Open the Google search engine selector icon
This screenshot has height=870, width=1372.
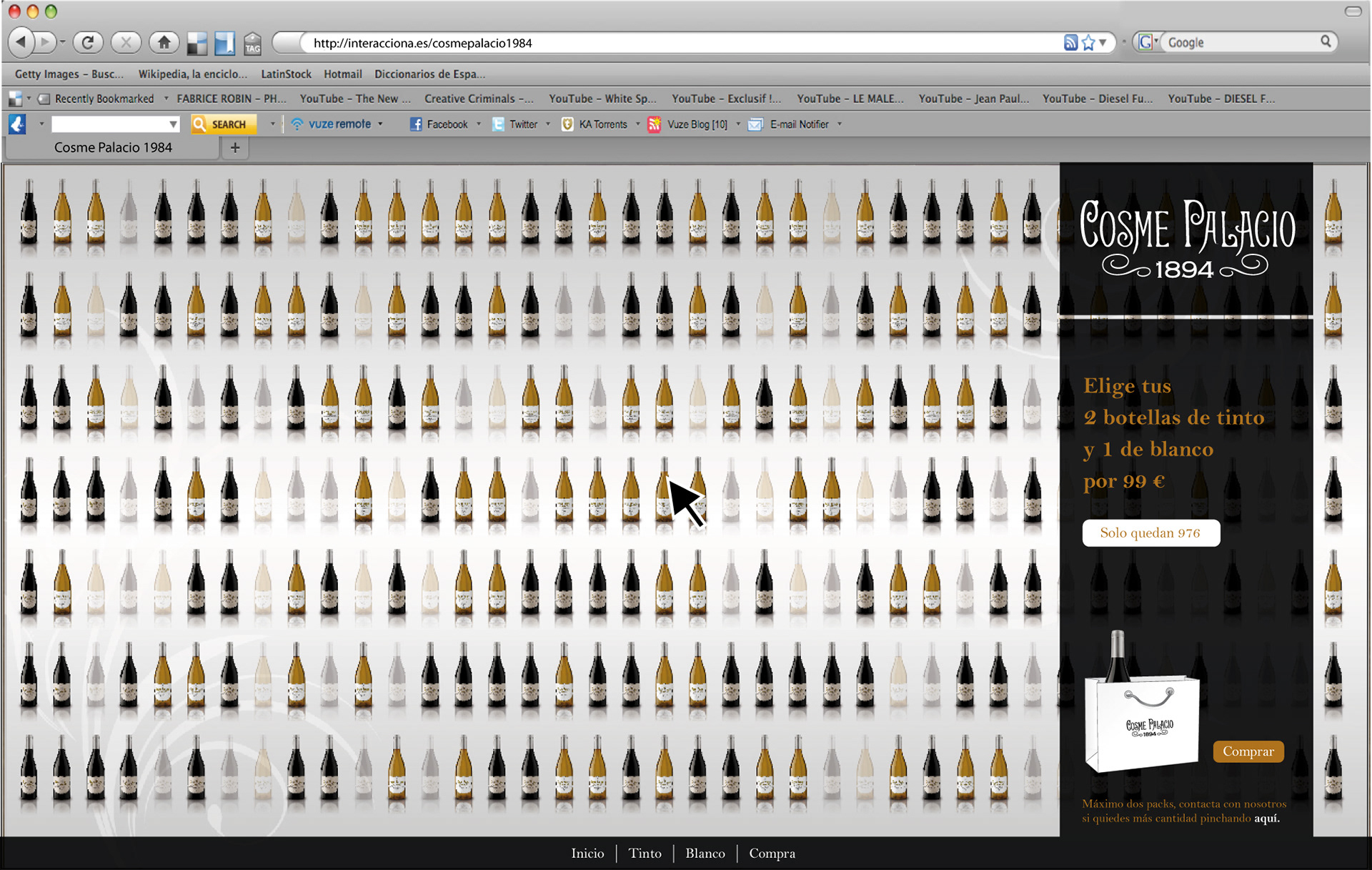[x=1148, y=42]
